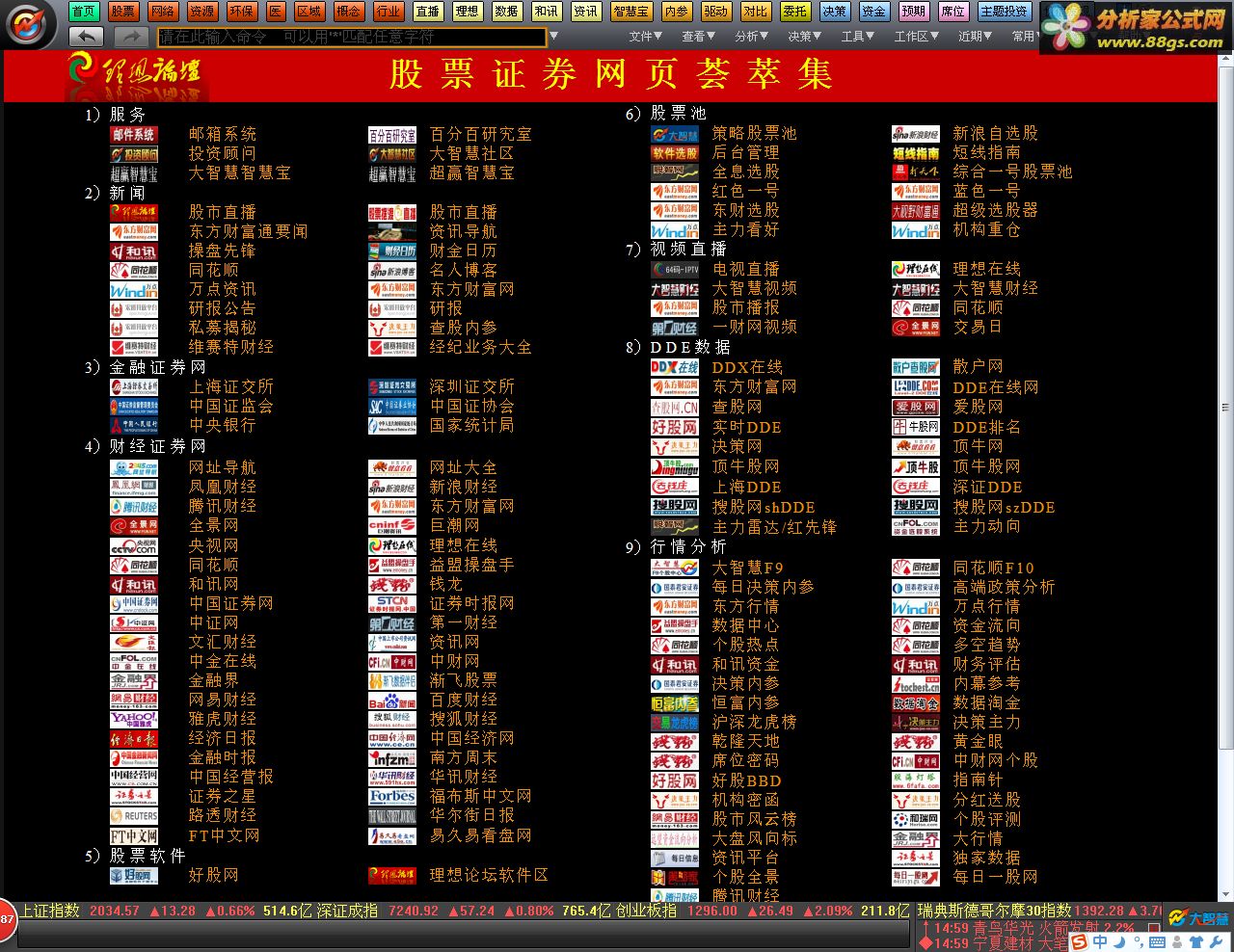Image resolution: width=1234 pixels, height=952 pixels.
Task: Go back with the left arrow button
Action: pyautogui.click(x=87, y=36)
